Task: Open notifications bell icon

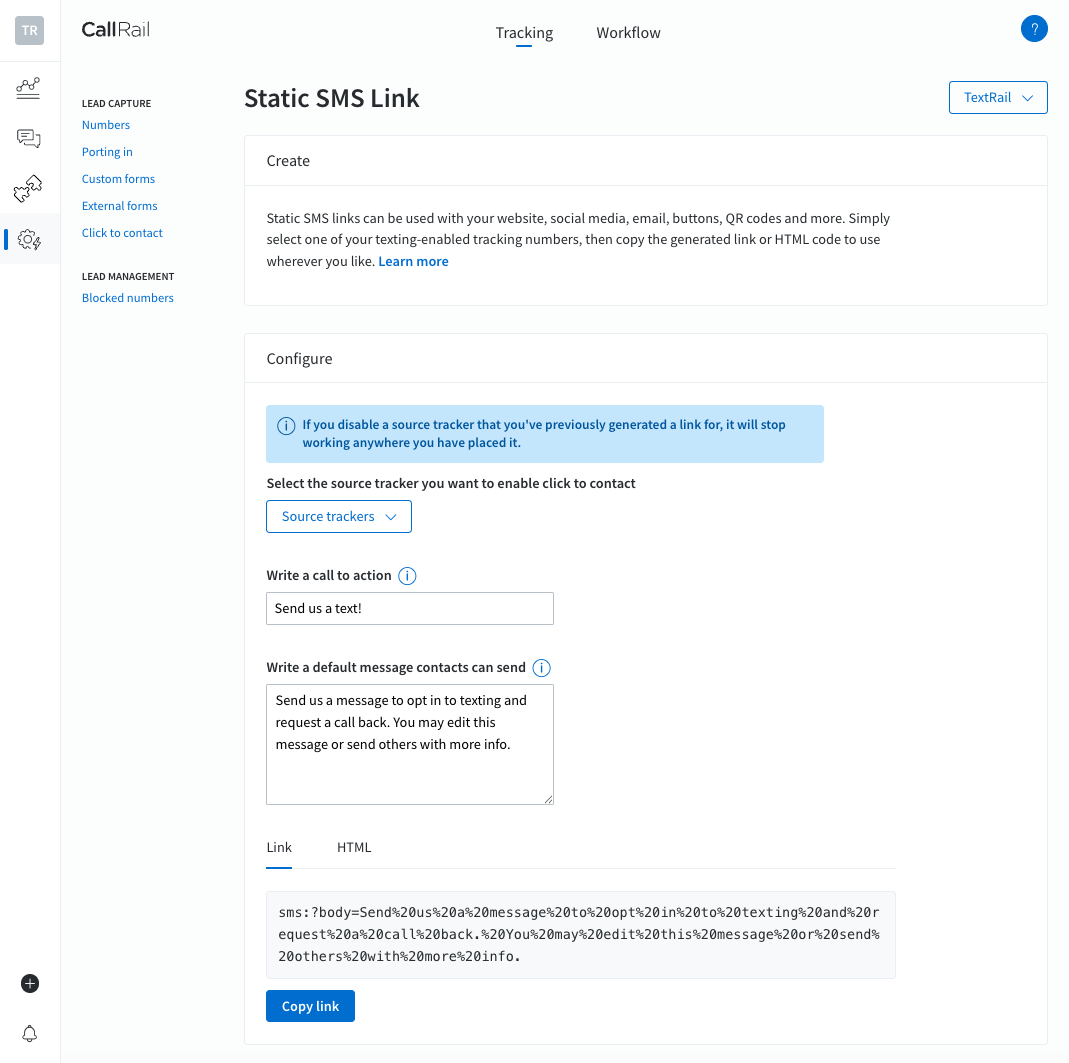Action: click(x=29, y=1034)
